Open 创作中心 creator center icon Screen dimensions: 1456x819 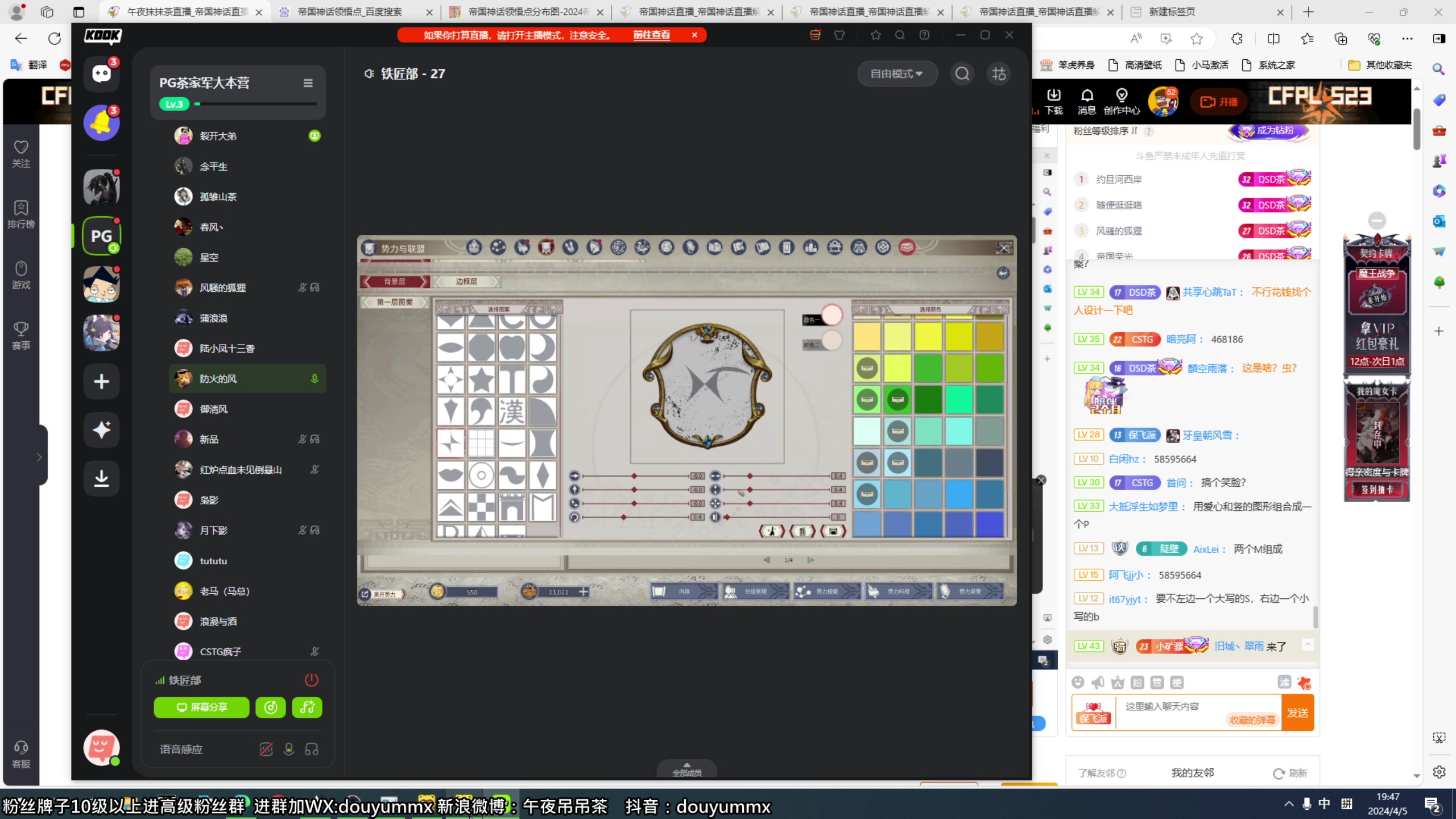click(x=1122, y=102)
